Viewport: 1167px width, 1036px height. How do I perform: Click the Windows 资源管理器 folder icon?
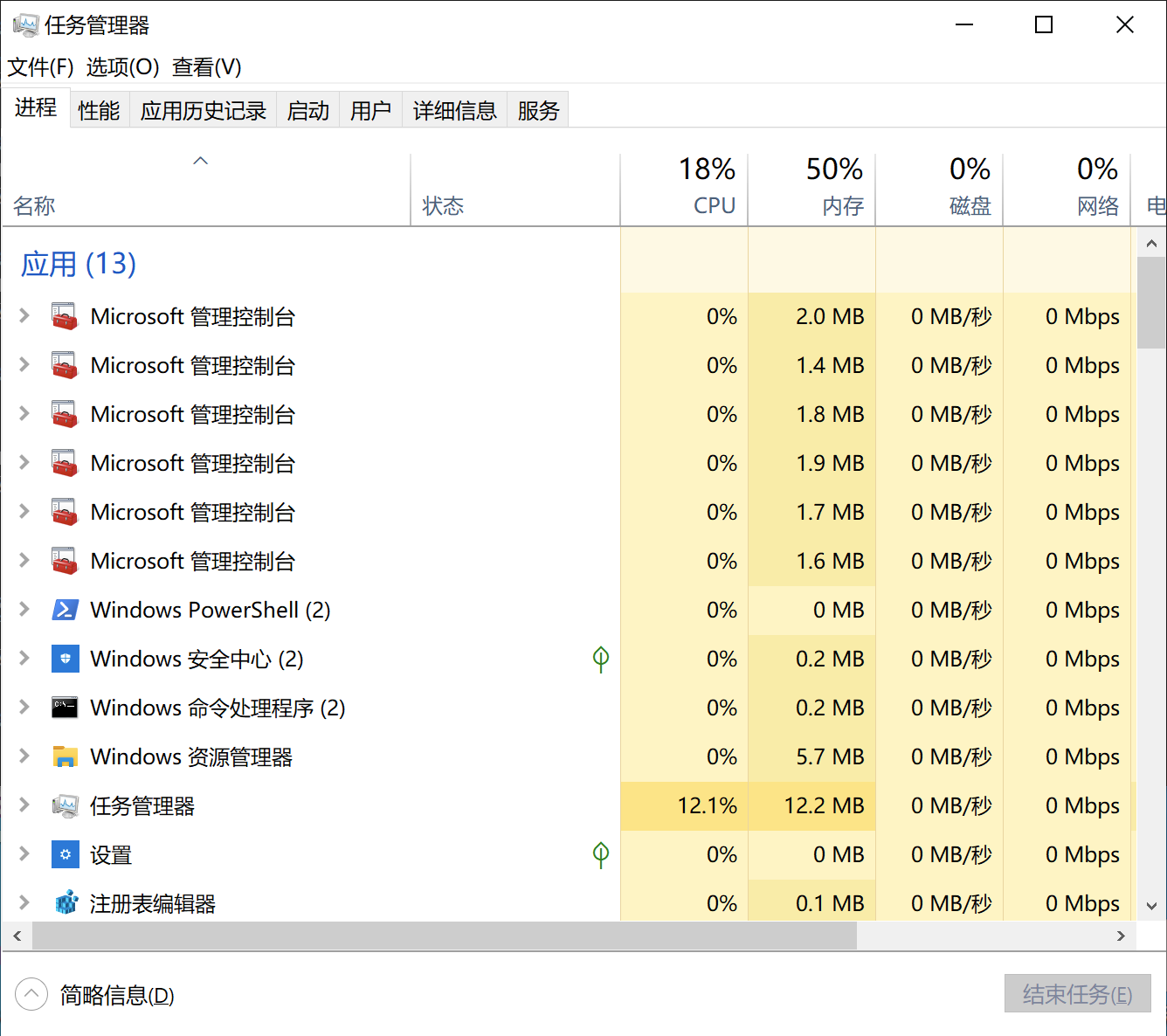[x=65, y=756]
